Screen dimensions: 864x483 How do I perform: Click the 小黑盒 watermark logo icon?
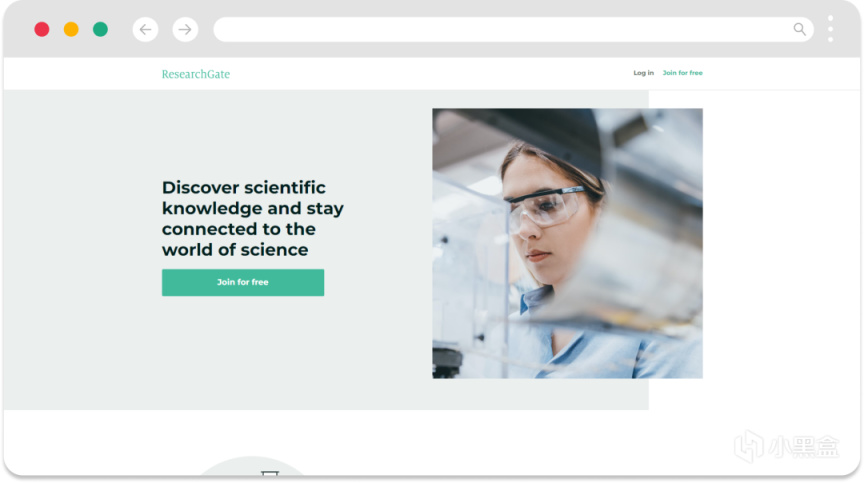(x=749, y=446)
